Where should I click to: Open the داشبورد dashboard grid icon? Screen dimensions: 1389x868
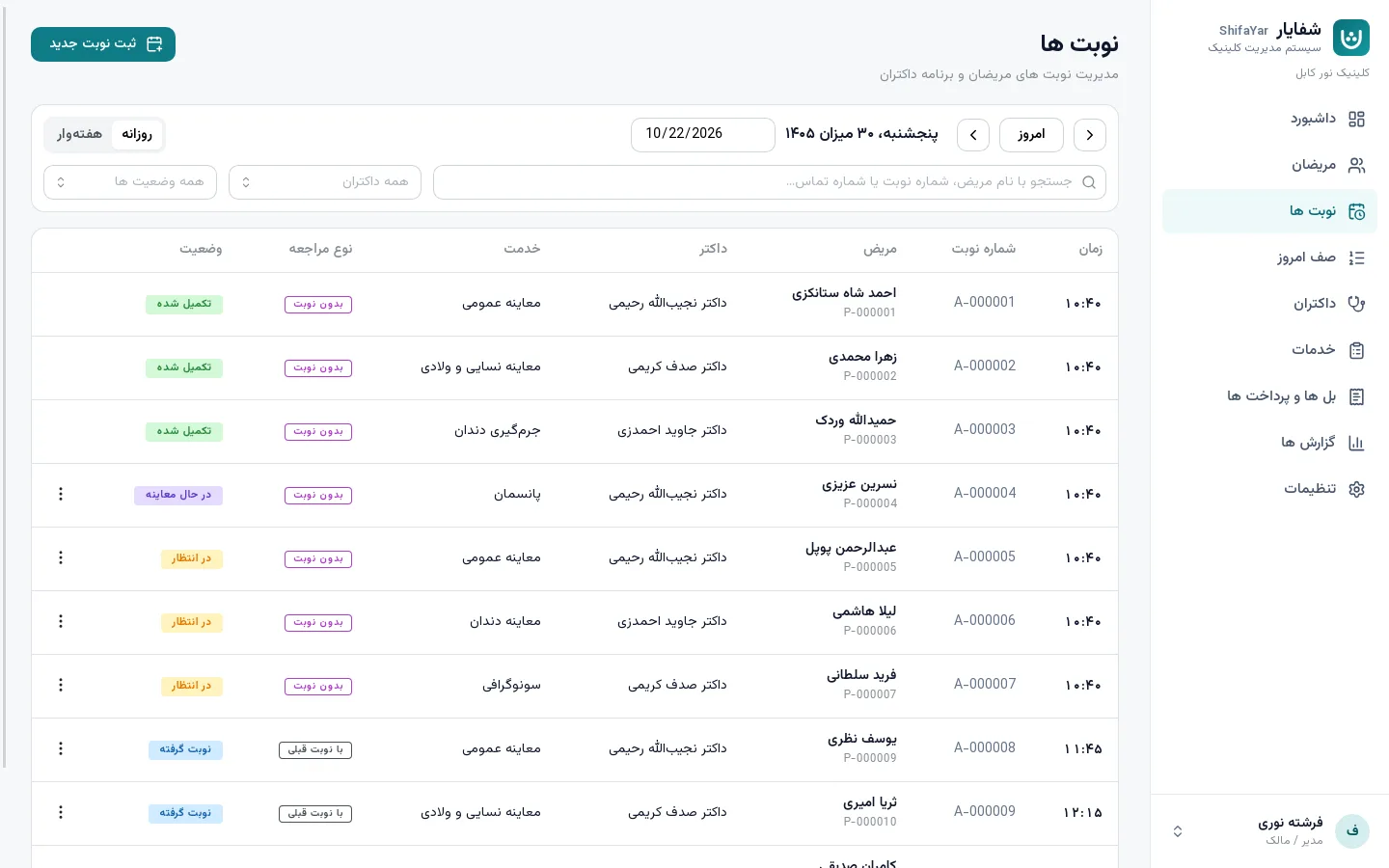1356,119
